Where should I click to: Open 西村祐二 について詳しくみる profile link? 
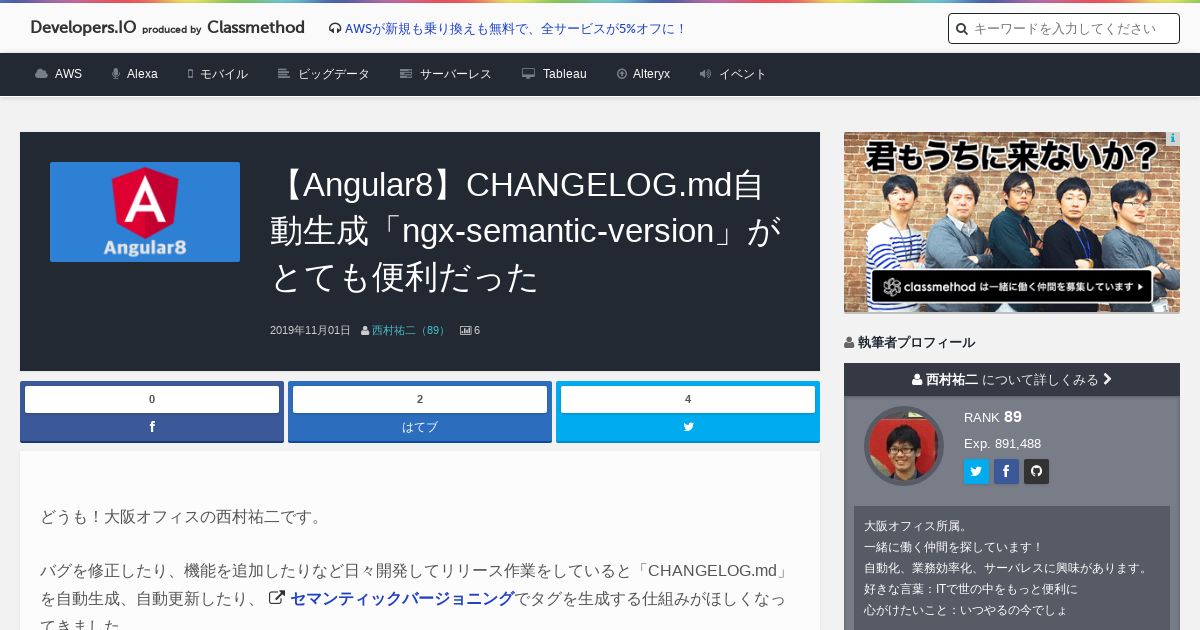point(1012,380)
